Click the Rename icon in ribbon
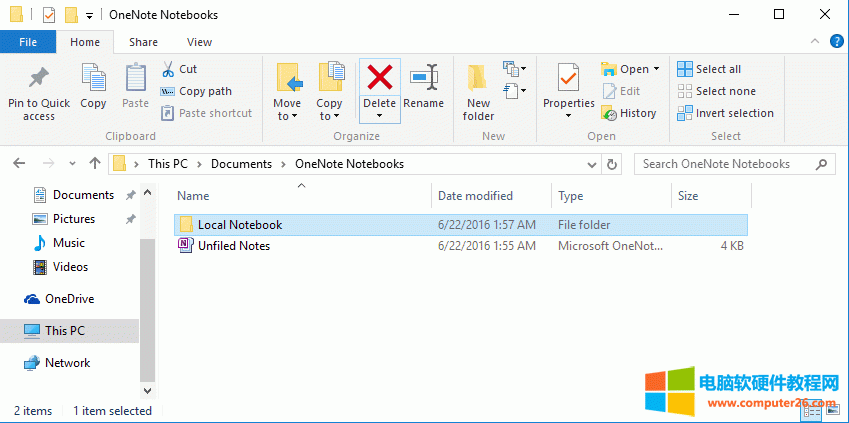The height and width of the screenshot is (423, 849). click(x=424, y=78)
